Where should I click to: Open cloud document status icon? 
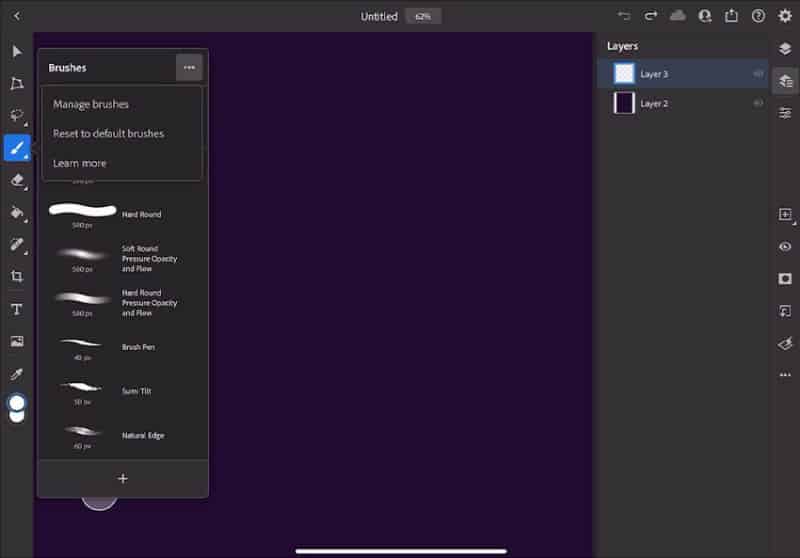click(x=678, y=16)
